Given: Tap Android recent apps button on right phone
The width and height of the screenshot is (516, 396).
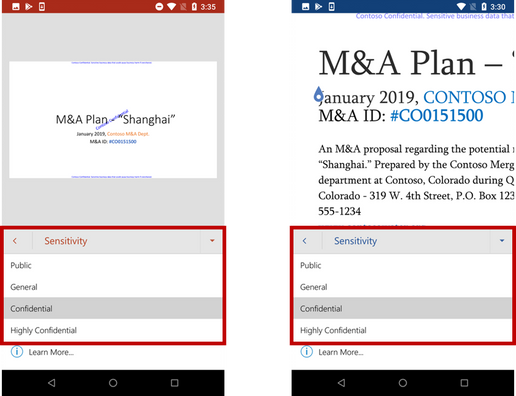Looking at the screenshot, I should 464,383.
